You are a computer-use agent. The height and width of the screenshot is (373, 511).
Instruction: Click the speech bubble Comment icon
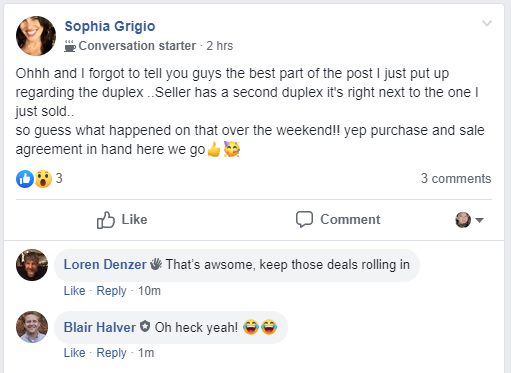[x=304, y=219]
